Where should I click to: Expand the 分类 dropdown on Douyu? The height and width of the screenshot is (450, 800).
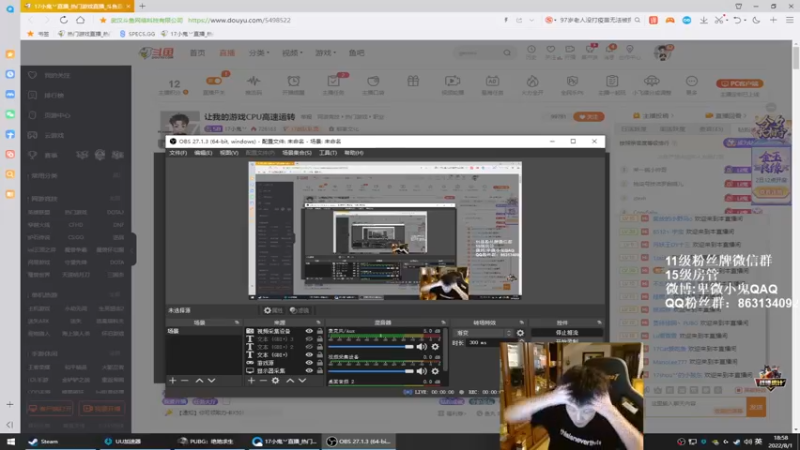click(x=259, y=53)
